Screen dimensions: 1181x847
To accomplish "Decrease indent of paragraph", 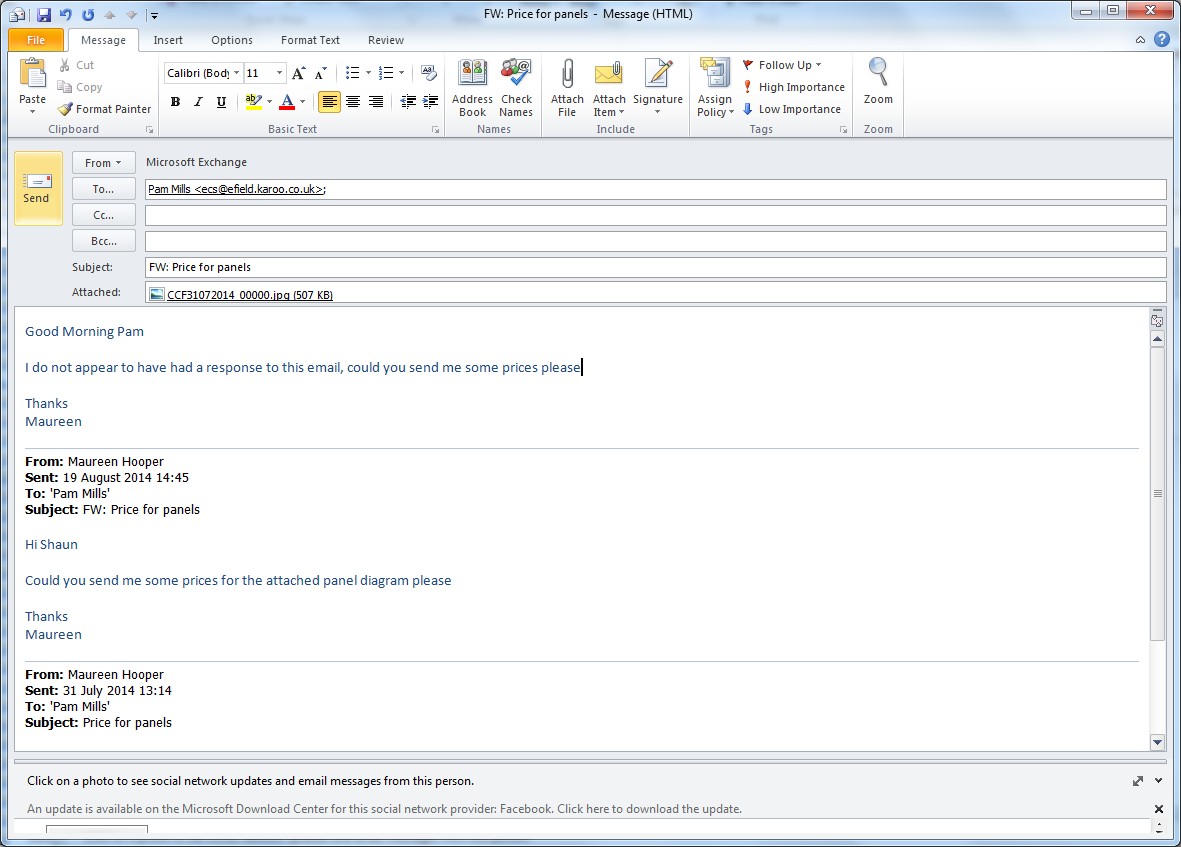I will tap(408, 102).
